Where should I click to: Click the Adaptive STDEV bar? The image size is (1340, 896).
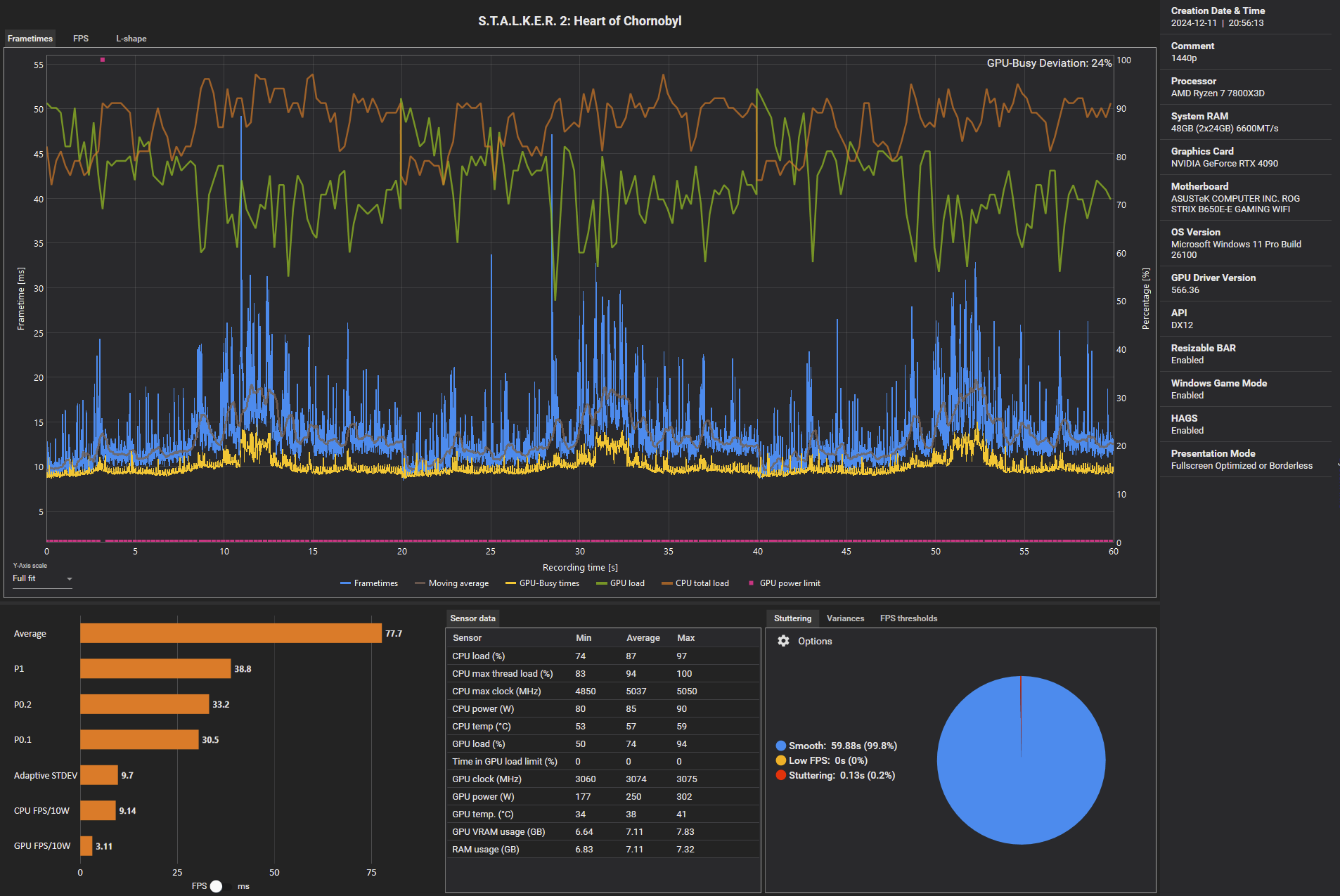pos(99,775)
